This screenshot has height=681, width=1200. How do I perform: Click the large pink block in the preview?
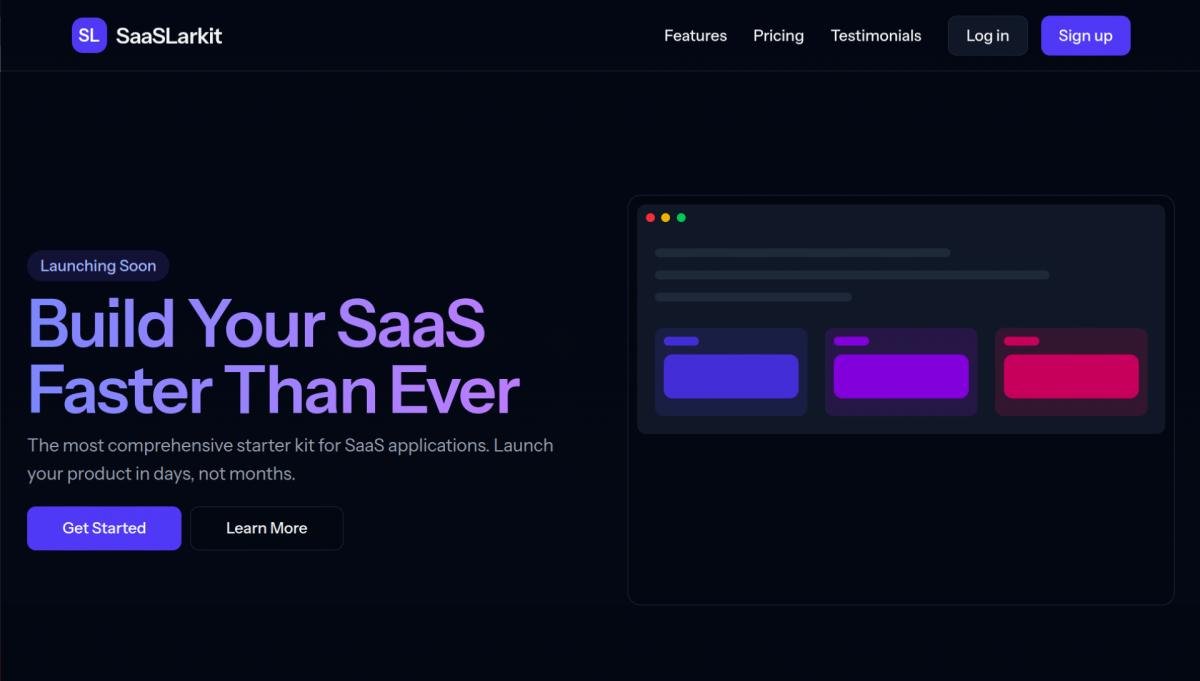coord(1071,377)
